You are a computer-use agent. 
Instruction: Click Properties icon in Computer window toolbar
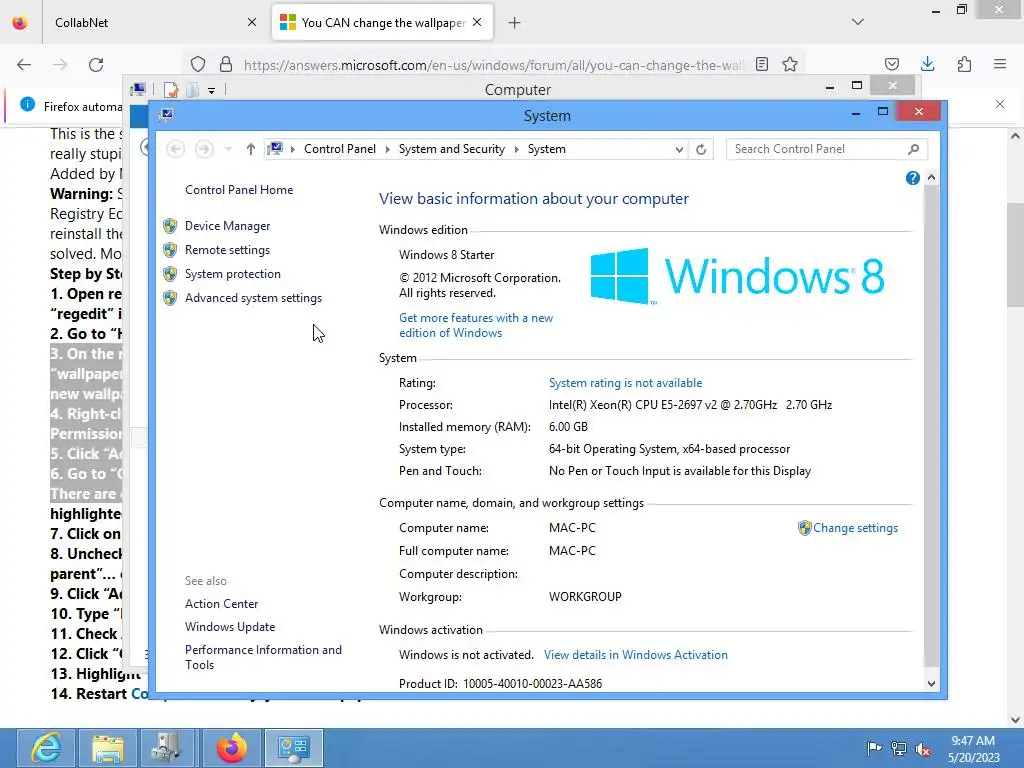pyautogui.click(x=171, y=90)
